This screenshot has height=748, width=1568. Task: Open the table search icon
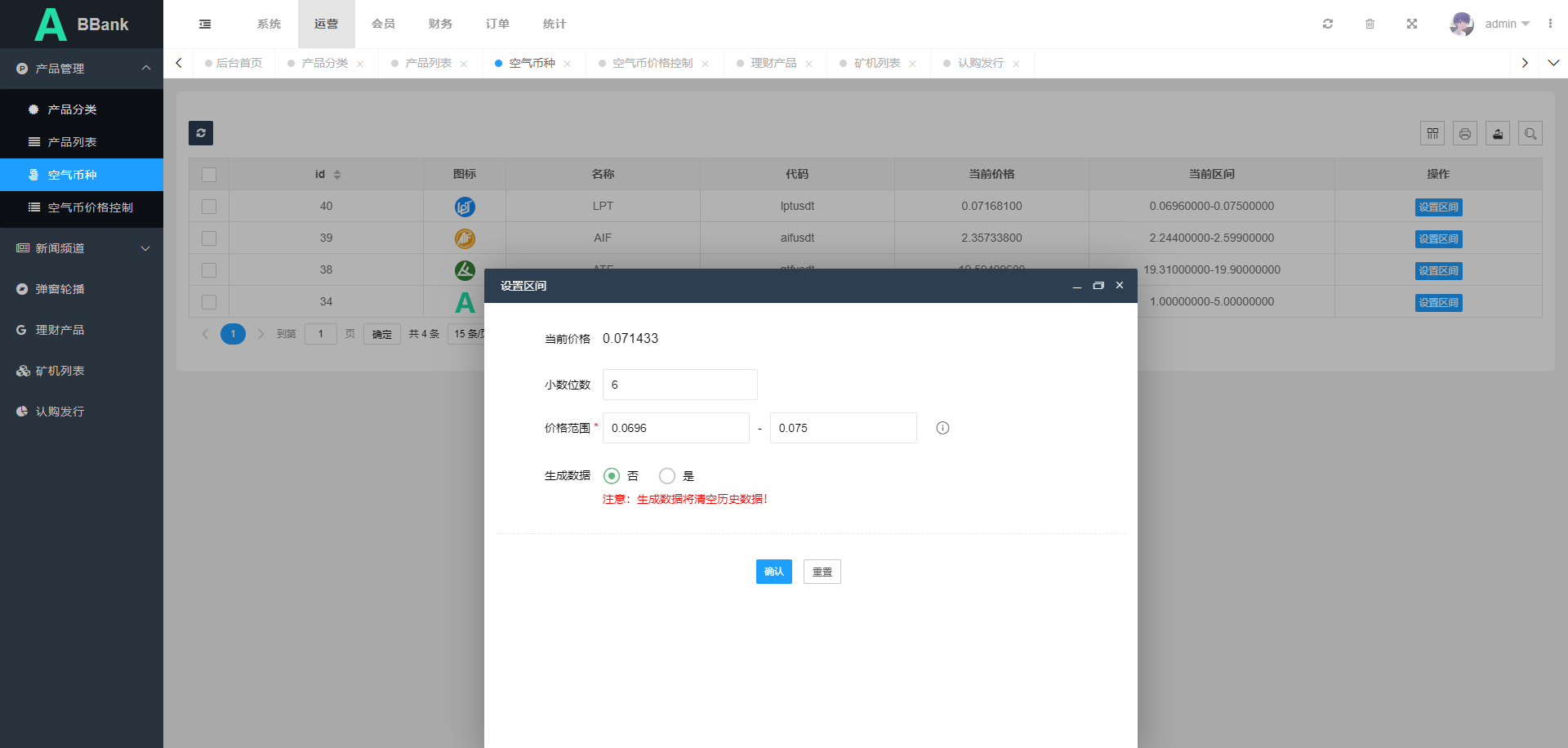(1530, 133)
